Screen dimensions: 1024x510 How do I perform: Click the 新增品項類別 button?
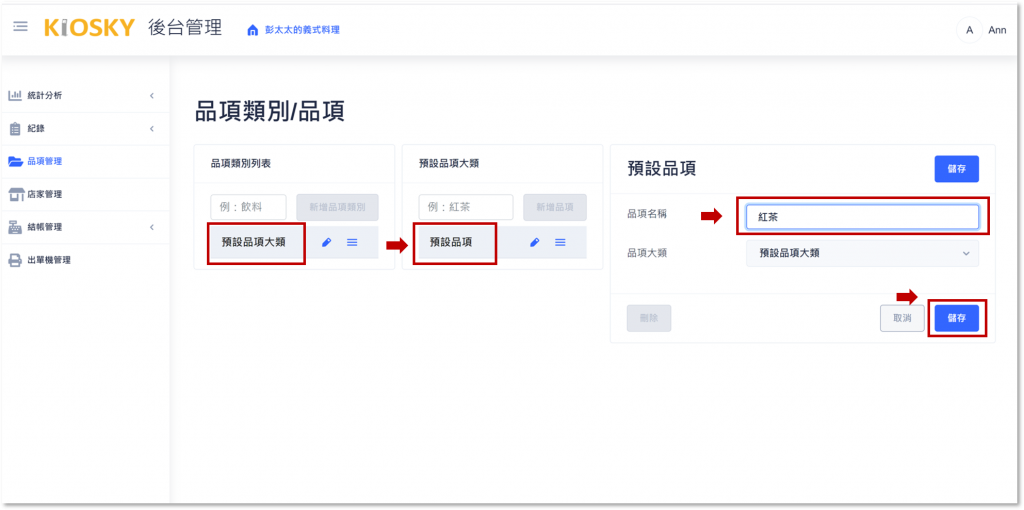pos(337,207)
